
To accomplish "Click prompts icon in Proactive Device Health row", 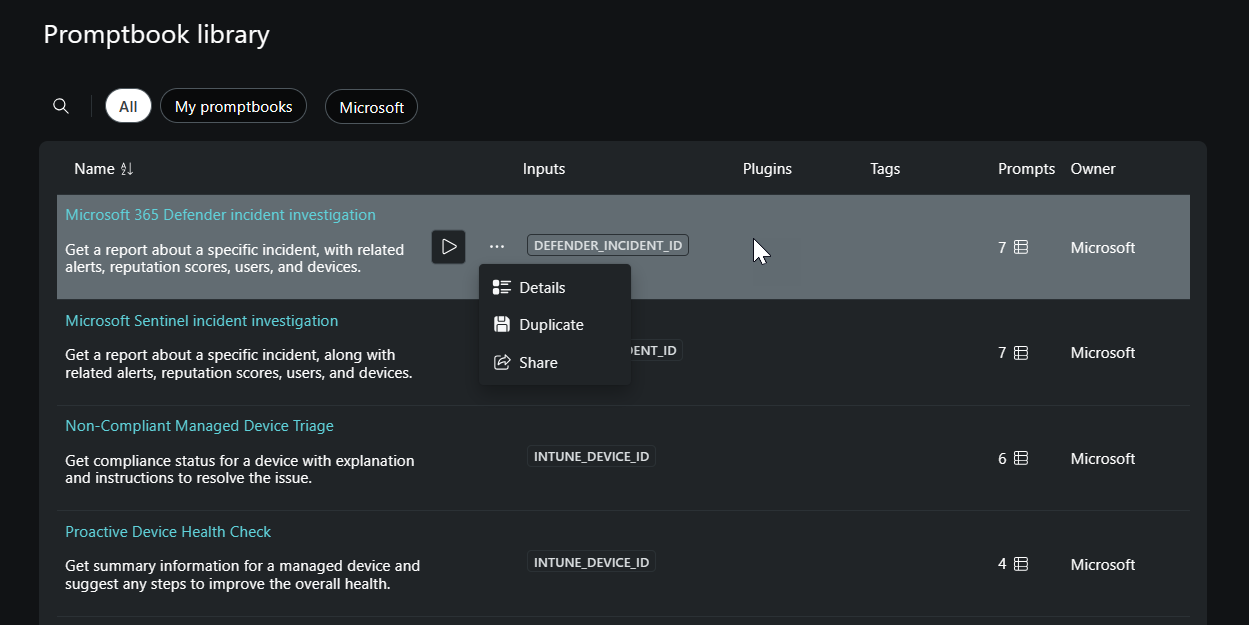I will click(1021, 564).
